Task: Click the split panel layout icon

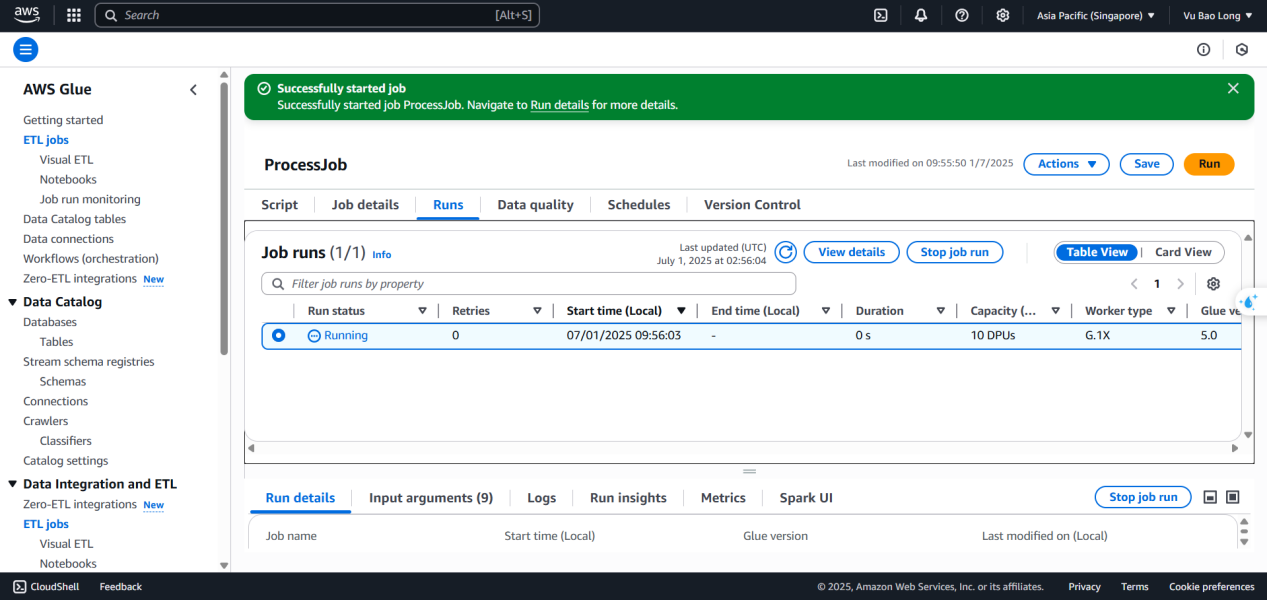Action: coord(1210,497)
